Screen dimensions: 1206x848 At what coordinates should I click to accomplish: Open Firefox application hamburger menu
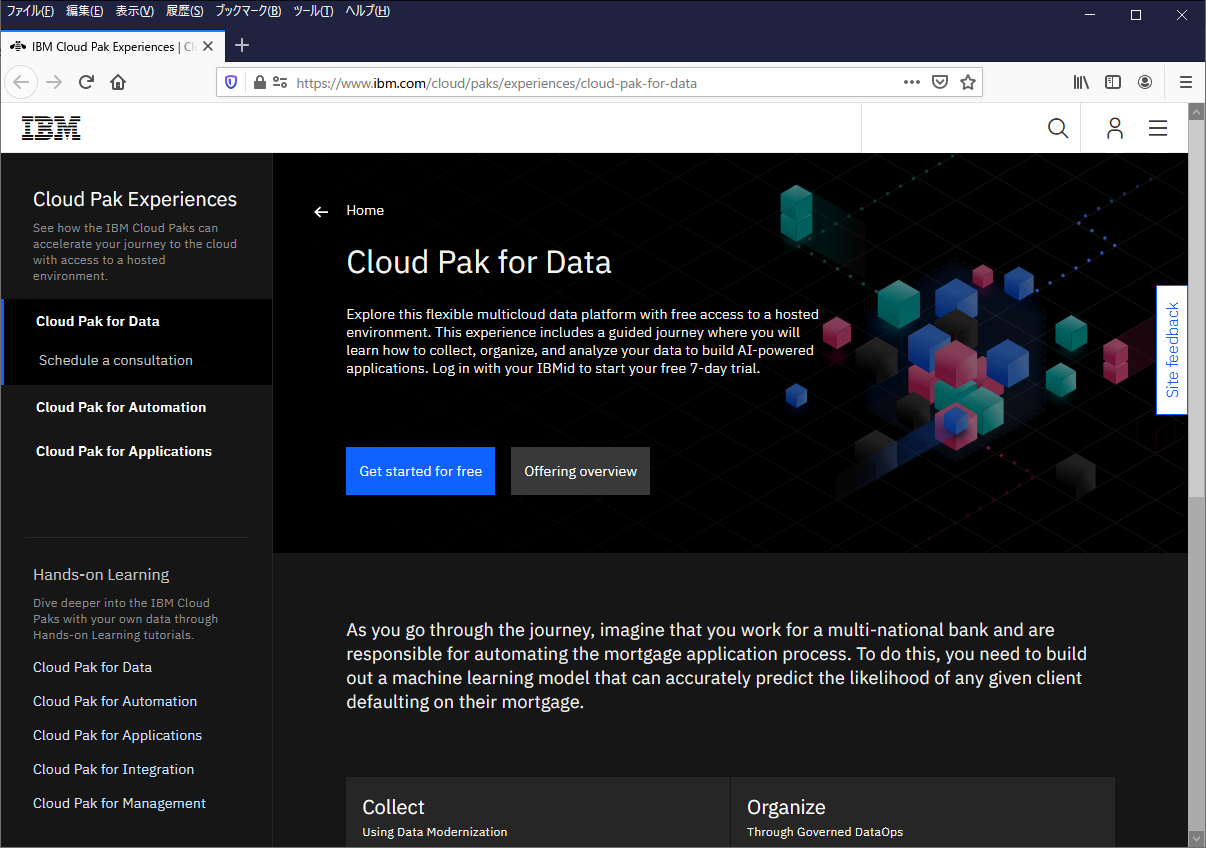click(x=1186, y=83)
